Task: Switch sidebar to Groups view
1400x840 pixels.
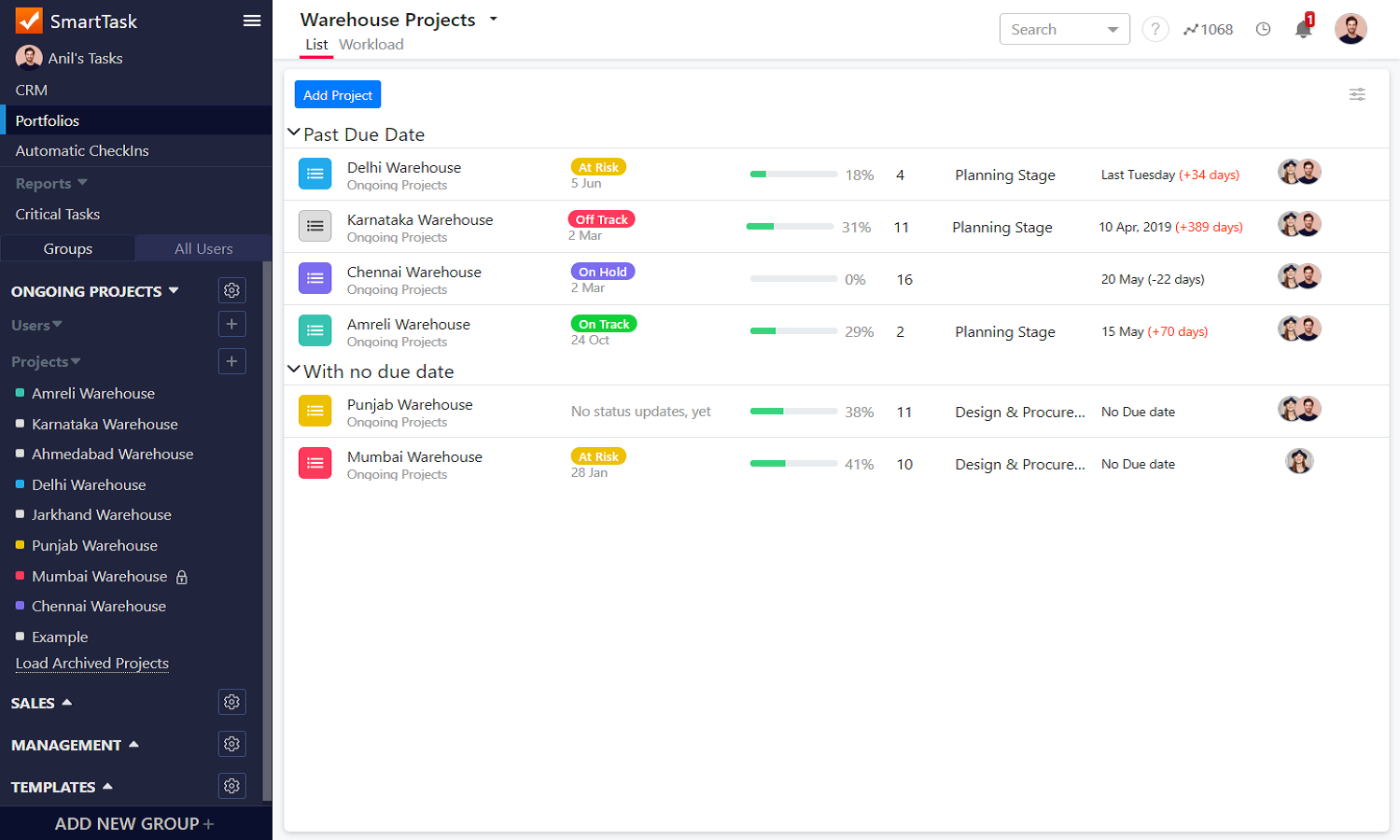Action: pos(68,248)
